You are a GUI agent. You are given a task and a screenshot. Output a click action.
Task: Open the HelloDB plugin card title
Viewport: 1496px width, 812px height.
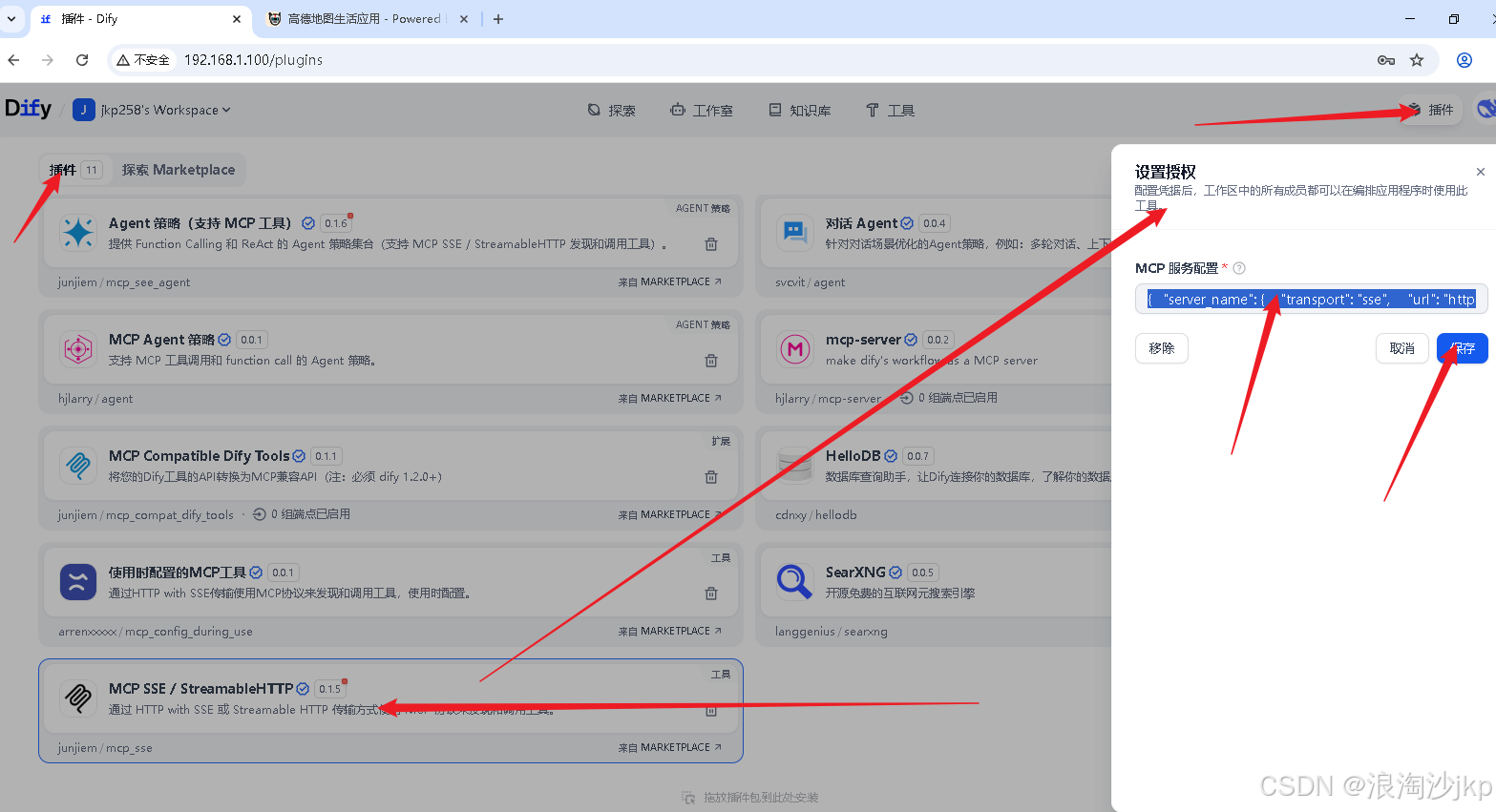853,456
